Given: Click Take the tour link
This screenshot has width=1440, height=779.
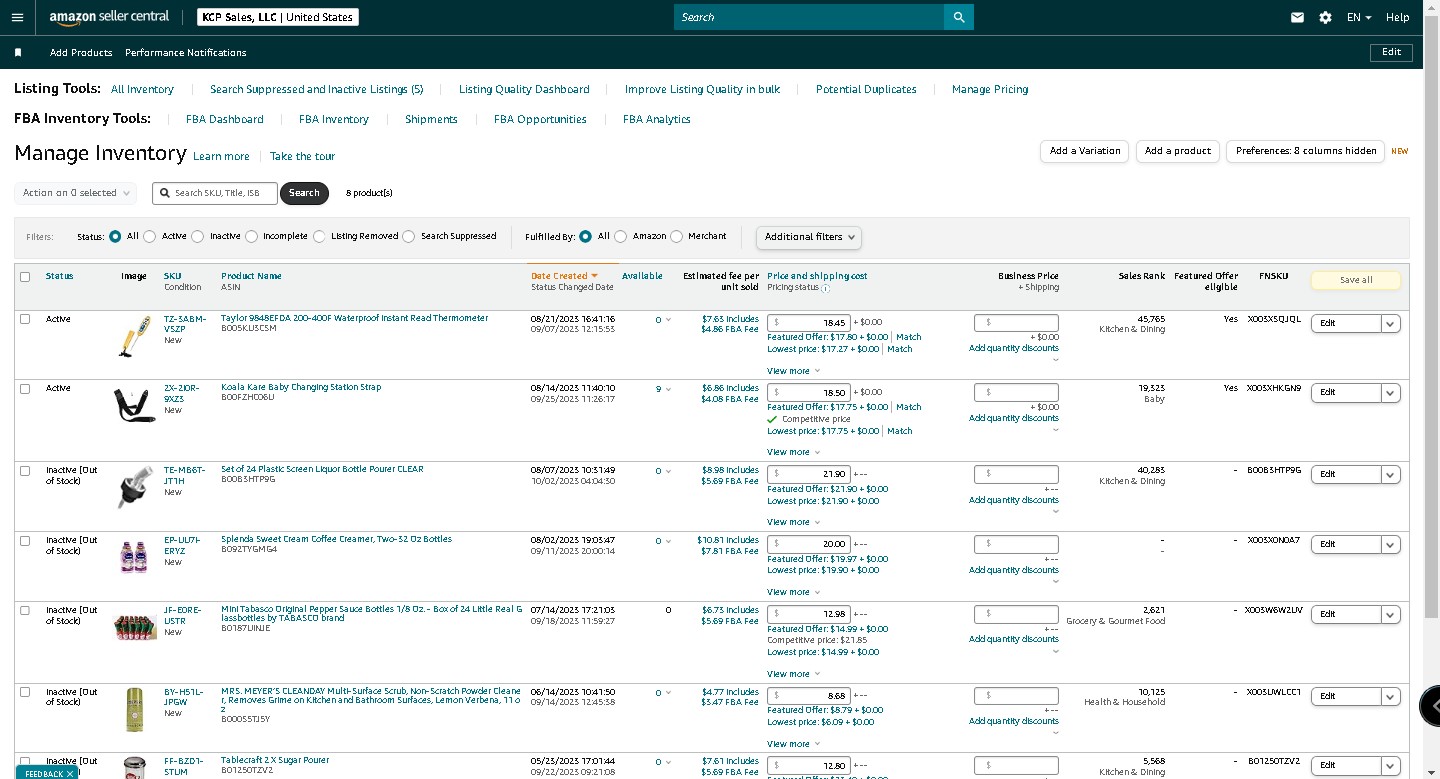Looking at the screenshot, I should tap(302, 156).
